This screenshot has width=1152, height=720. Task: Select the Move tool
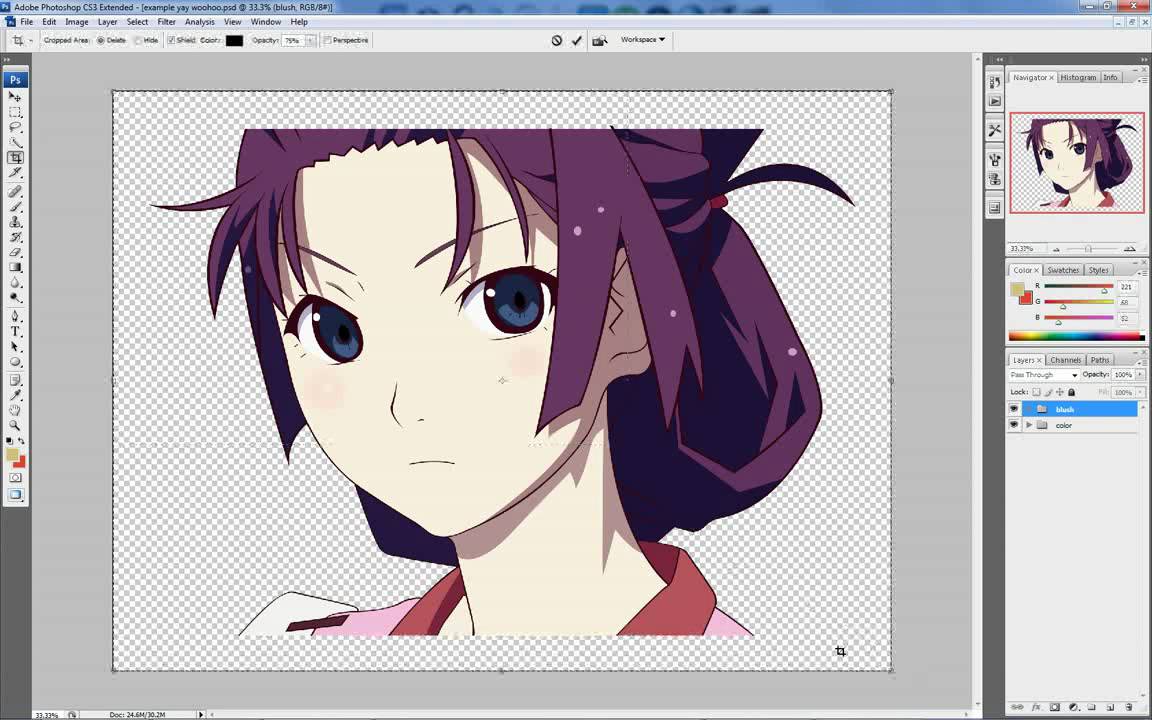click(15, 97)
